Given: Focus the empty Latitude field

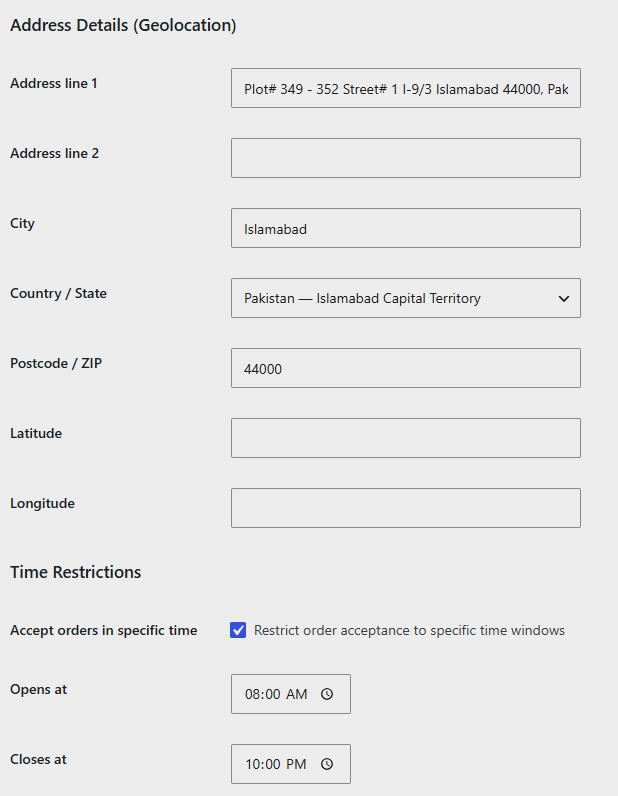Looking at the screenshot, I should coord(406,438).
